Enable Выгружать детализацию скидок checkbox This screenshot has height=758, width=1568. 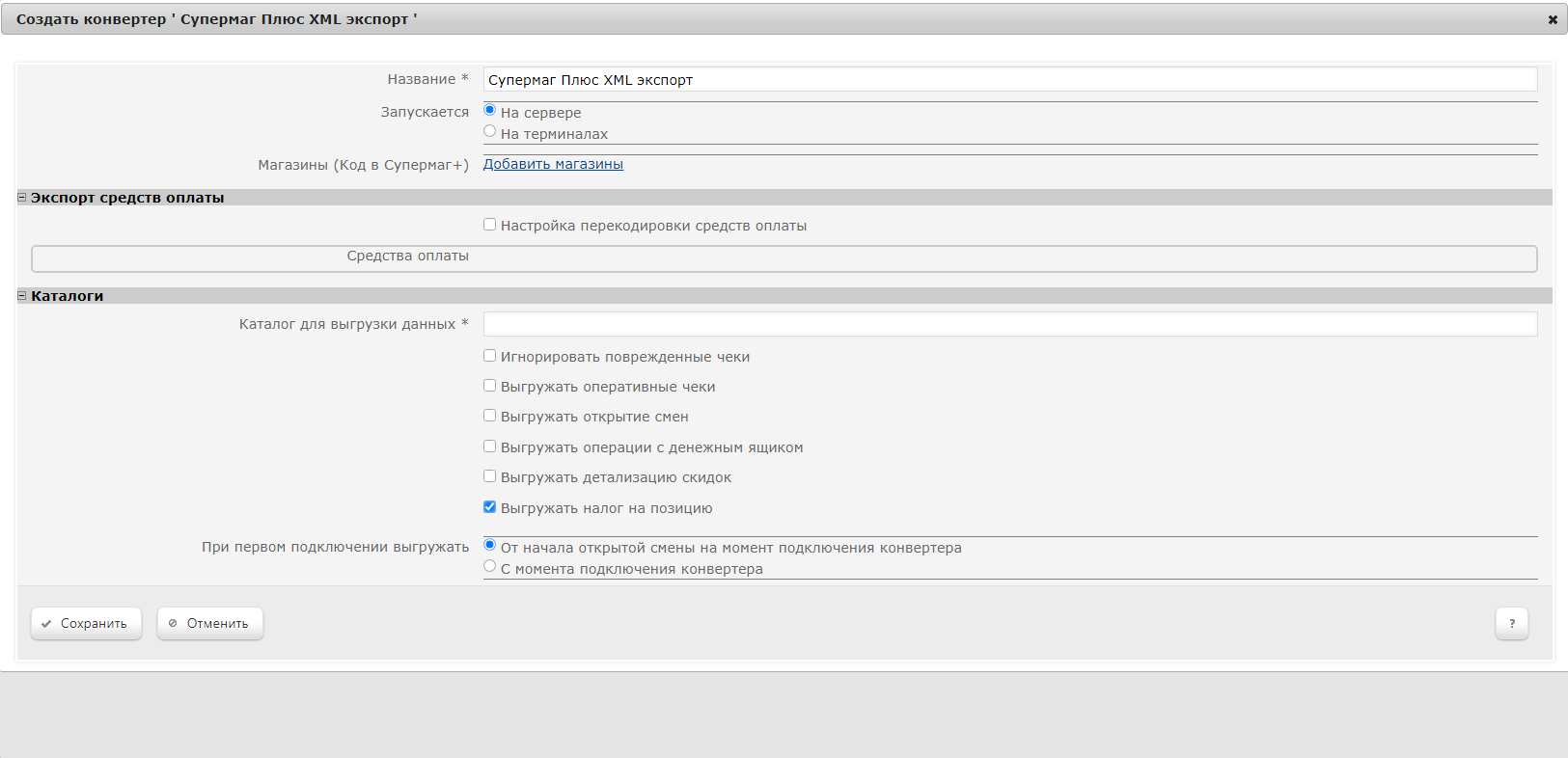490,476
